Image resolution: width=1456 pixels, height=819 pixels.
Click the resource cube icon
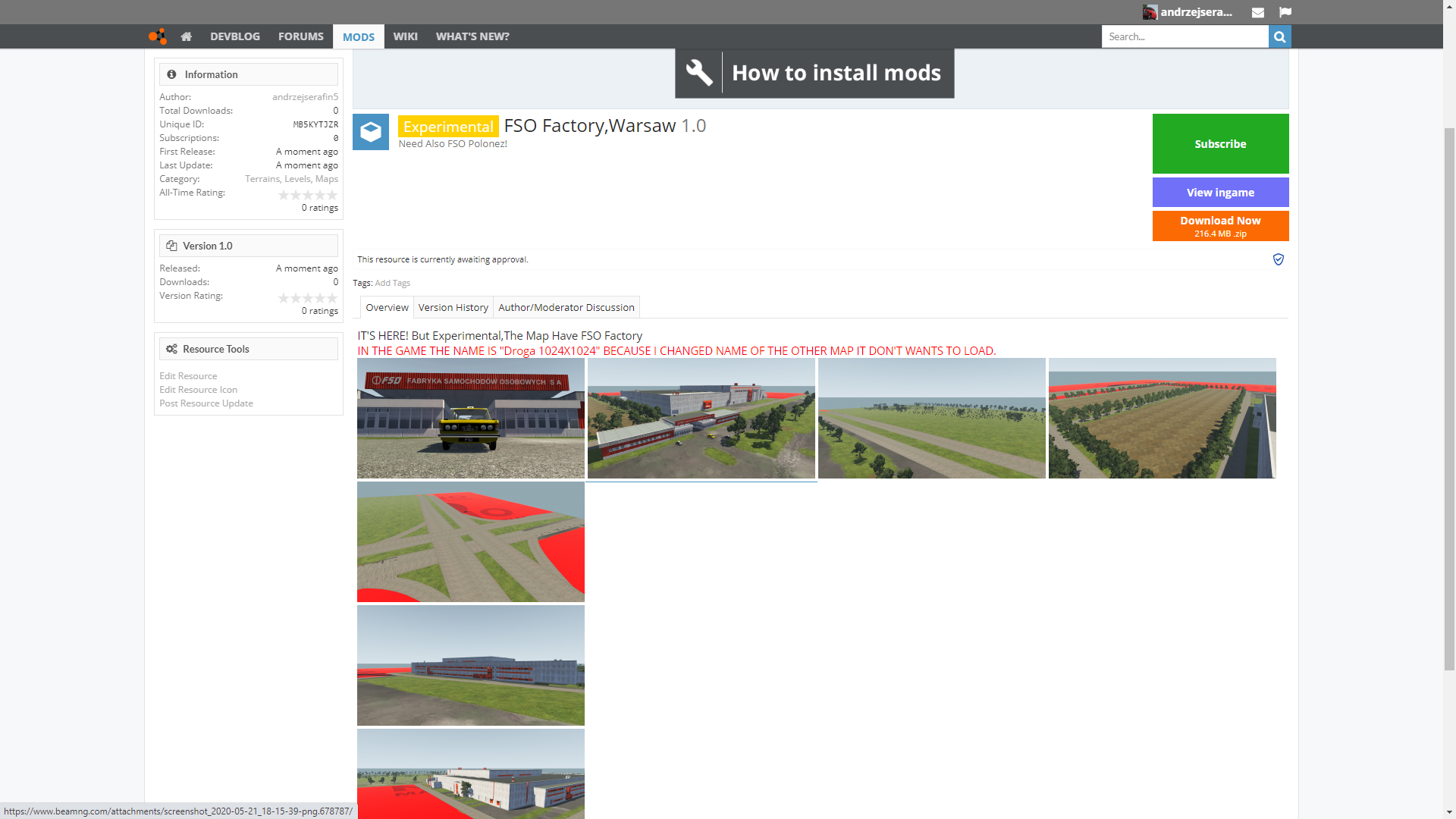tap(371, 132)
